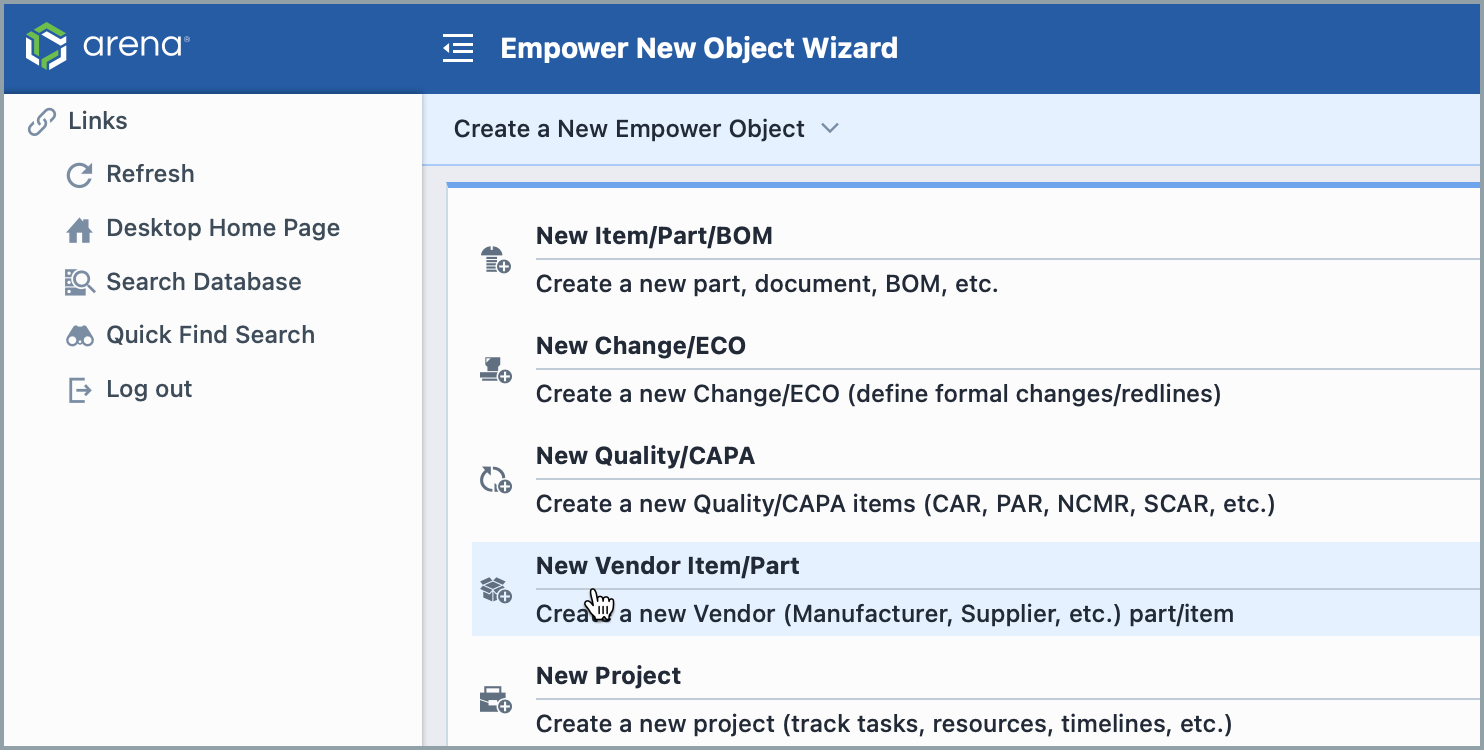Image resolution: width=1484 pixels, height=750 pixels.
Task: Choose New Quality/CAPA from the object list
Action: 644,455
